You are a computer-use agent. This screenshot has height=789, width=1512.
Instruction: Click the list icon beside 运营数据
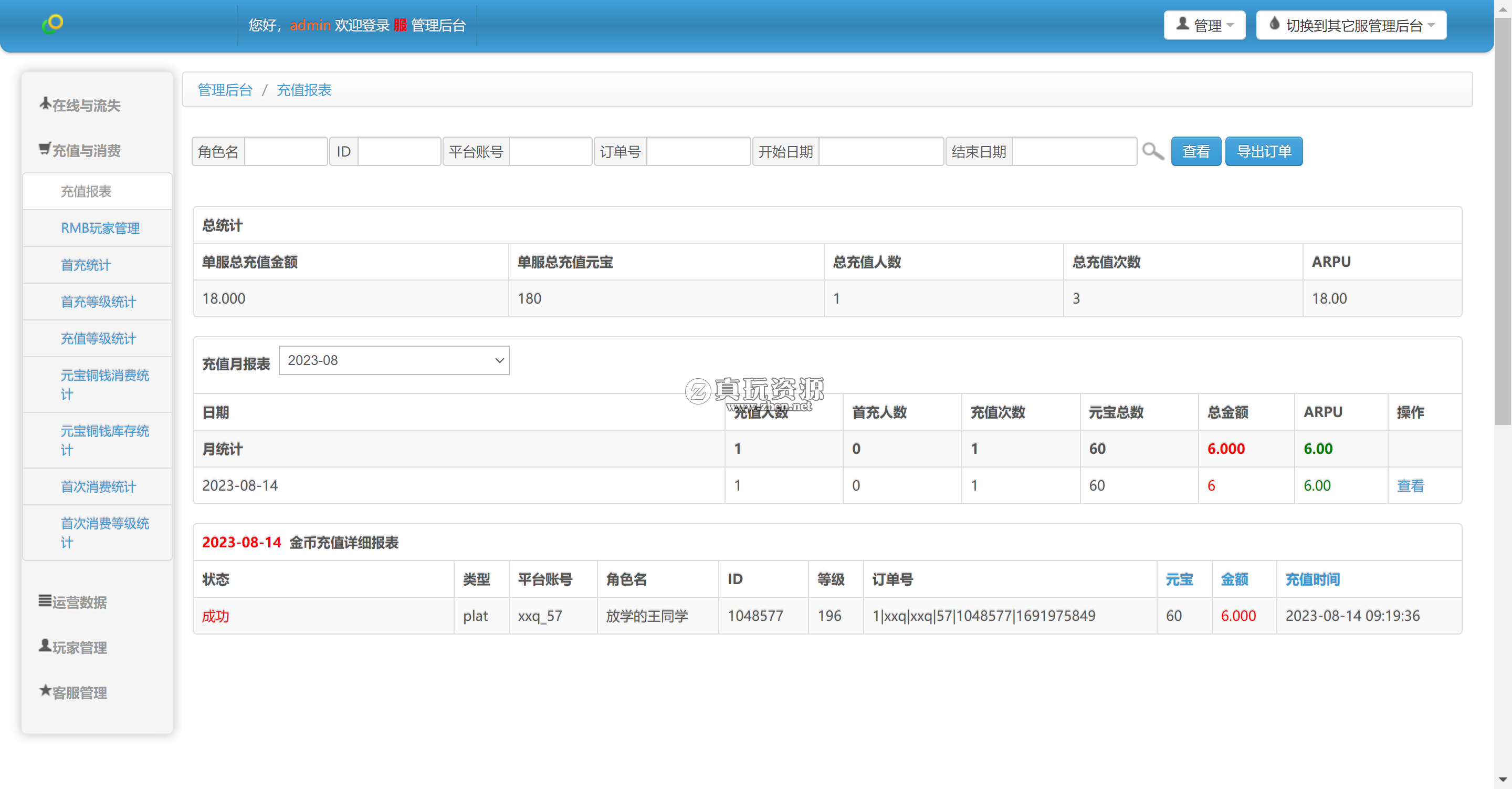45,600
